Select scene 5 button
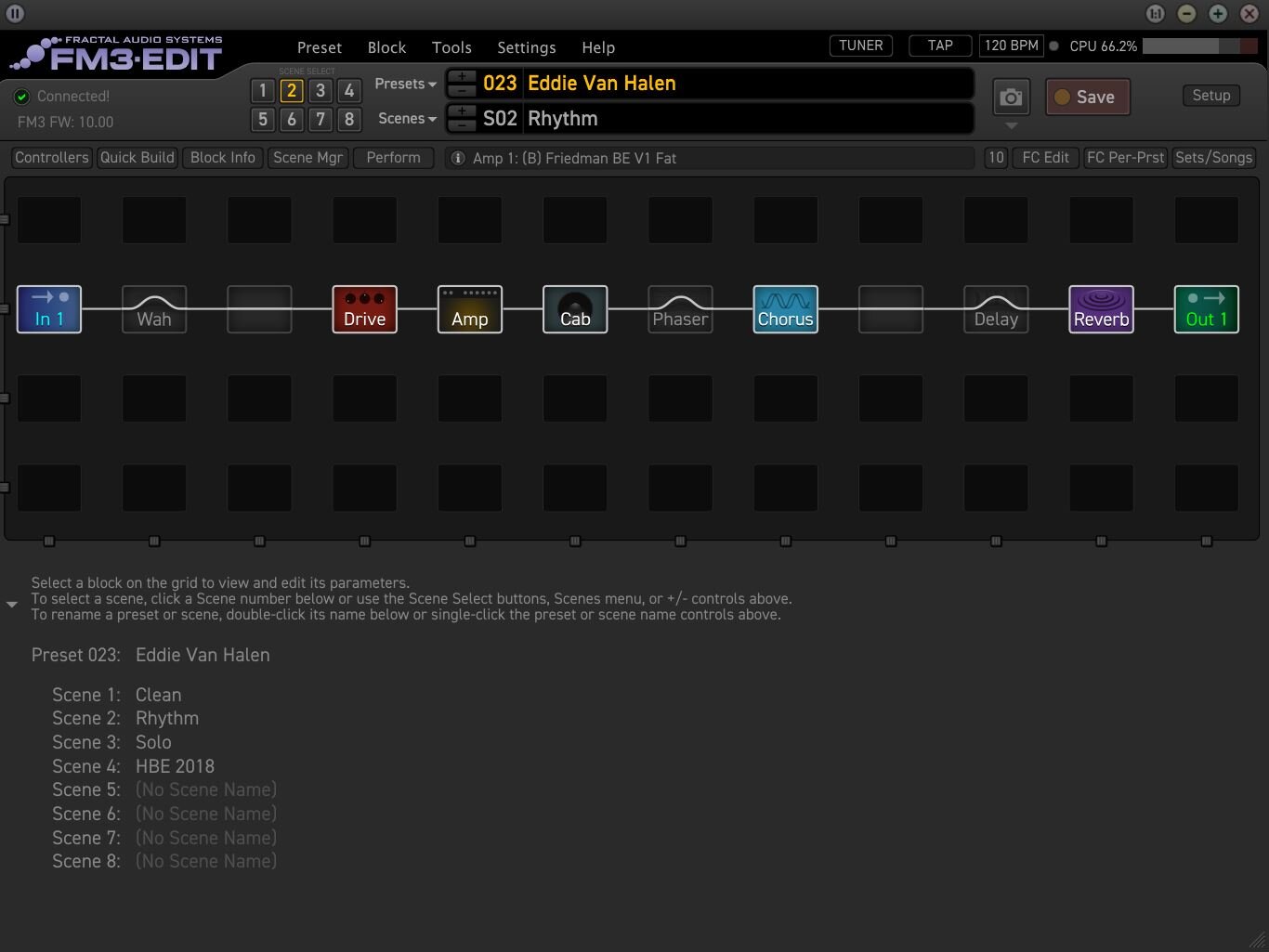 (262, 119)
